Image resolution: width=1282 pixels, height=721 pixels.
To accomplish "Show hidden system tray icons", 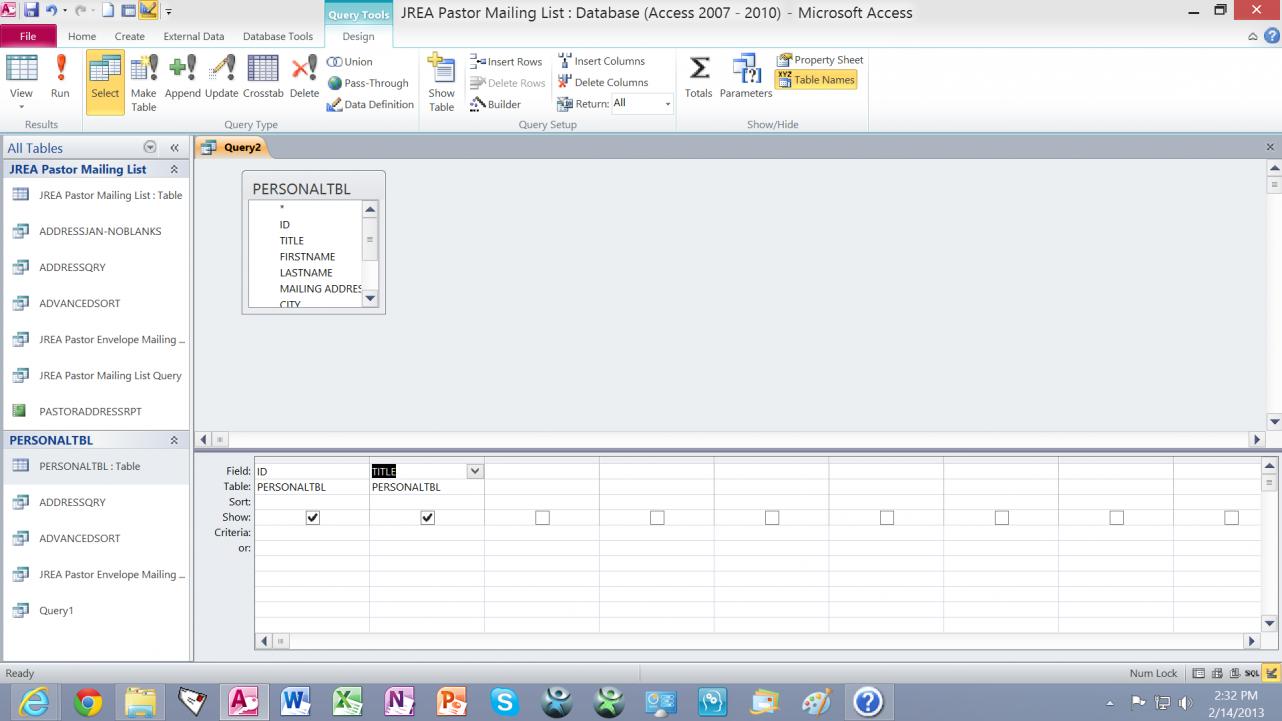I will pos(1110,702).
